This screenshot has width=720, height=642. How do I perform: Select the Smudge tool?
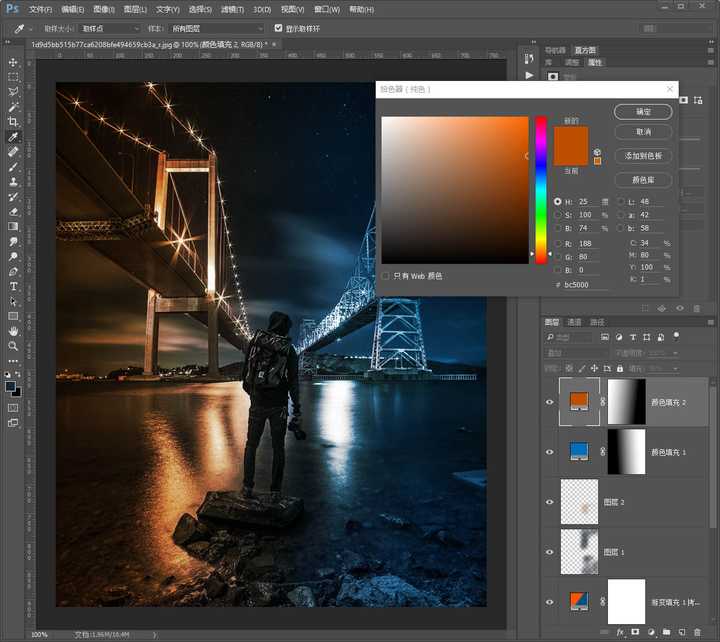pyautogui.click(x=13, y=242)
